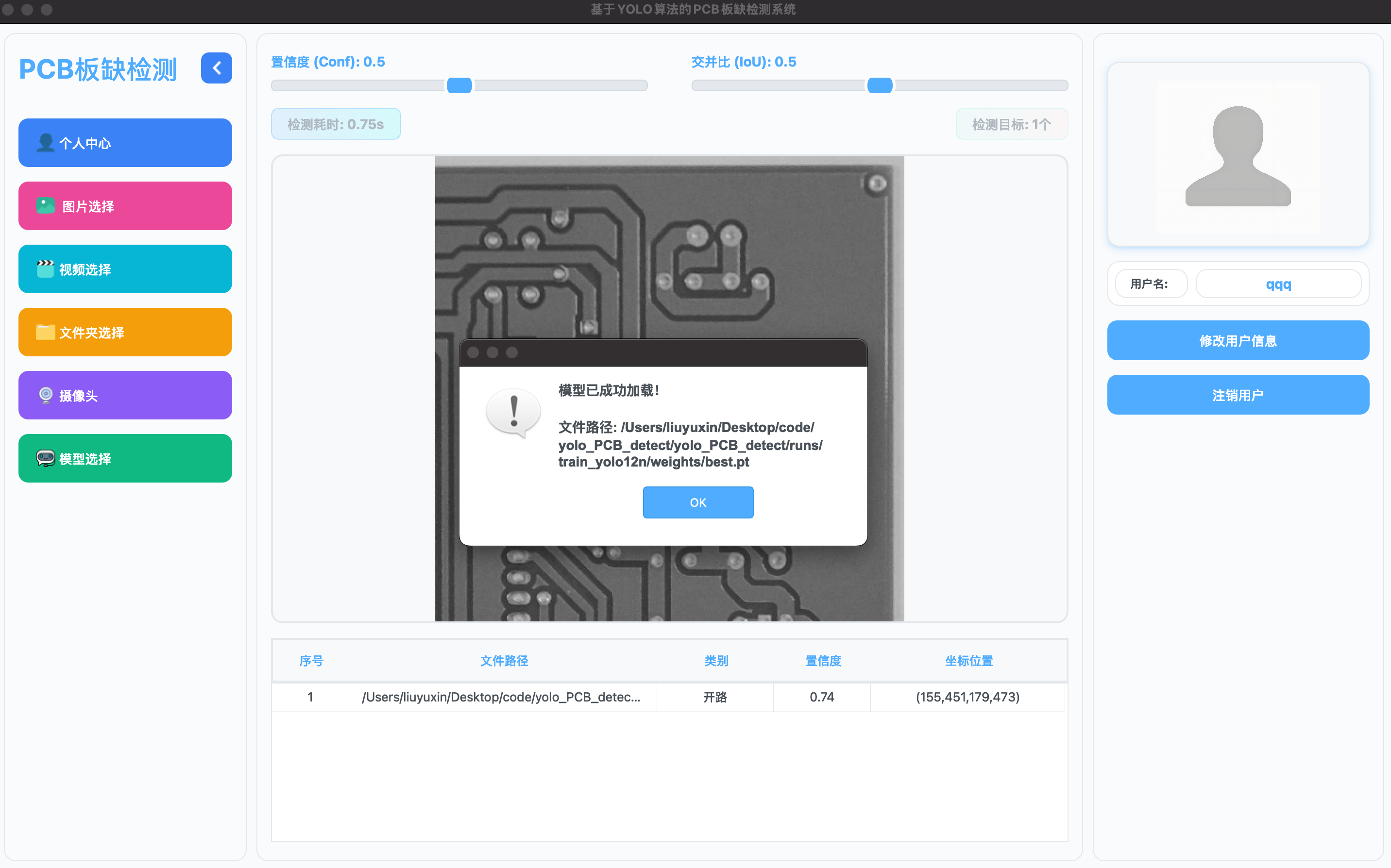Click the 文件路径 column header
Viewport: 1391px width, 868px height.
[504, 661]
